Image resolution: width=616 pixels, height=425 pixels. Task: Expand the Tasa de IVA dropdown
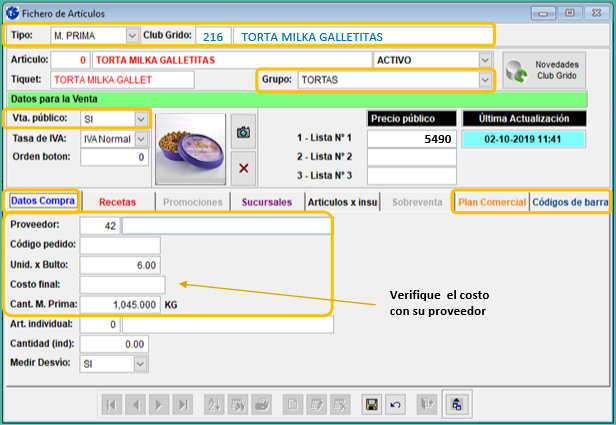141,138
